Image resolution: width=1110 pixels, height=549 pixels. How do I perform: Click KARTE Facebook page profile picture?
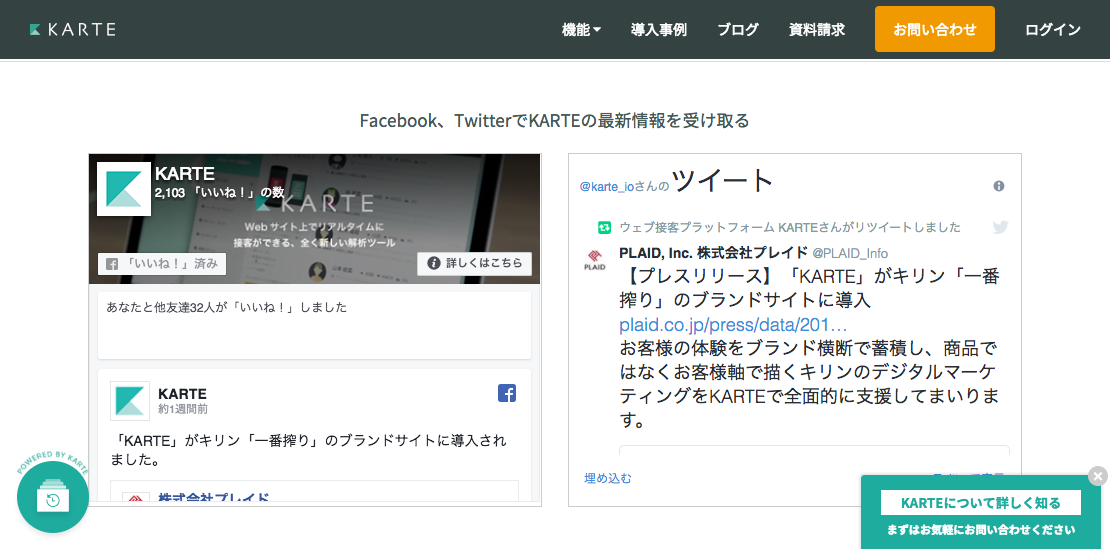tap(124, 189)
